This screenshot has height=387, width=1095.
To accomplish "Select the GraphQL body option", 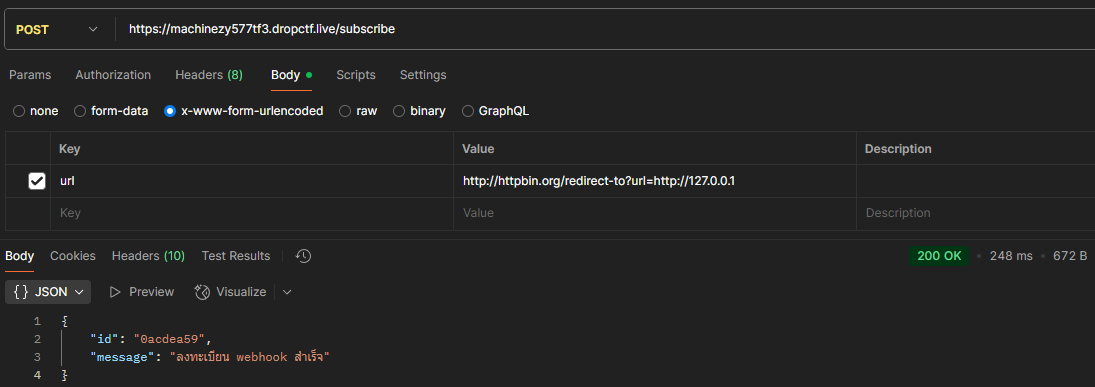I will tap(495, 111).
